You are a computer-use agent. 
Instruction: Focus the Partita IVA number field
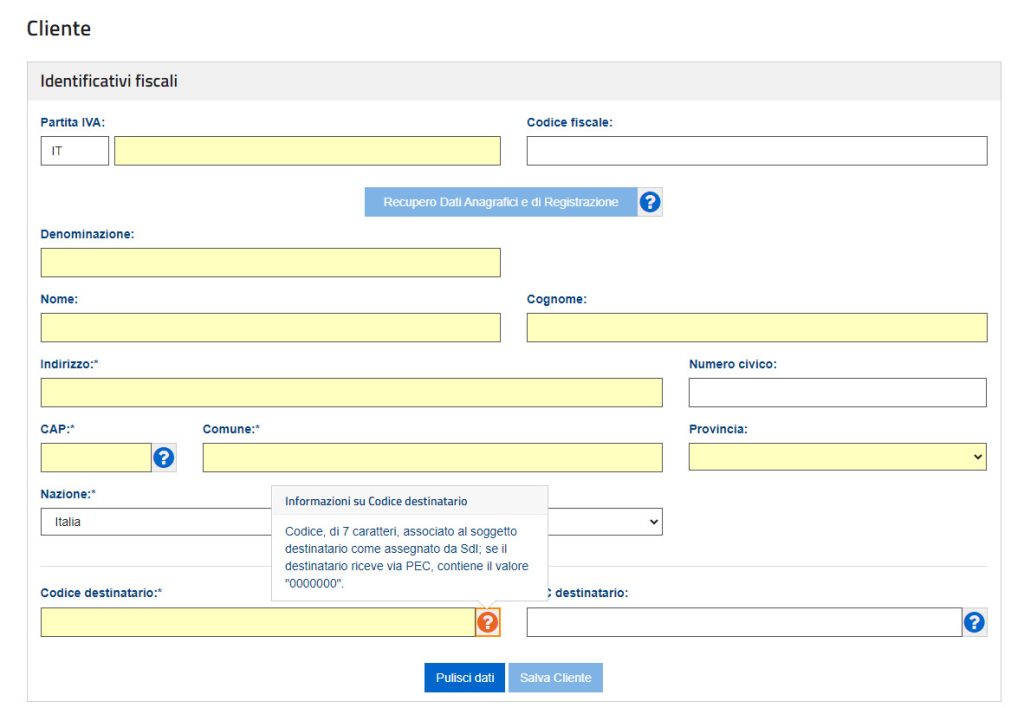307,151
